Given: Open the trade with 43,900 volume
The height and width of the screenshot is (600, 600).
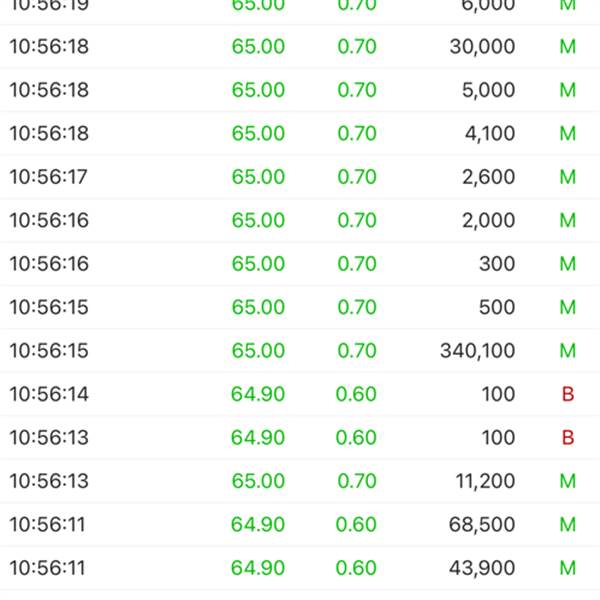Looking at the screenshot, I should [x=300, y=568].
